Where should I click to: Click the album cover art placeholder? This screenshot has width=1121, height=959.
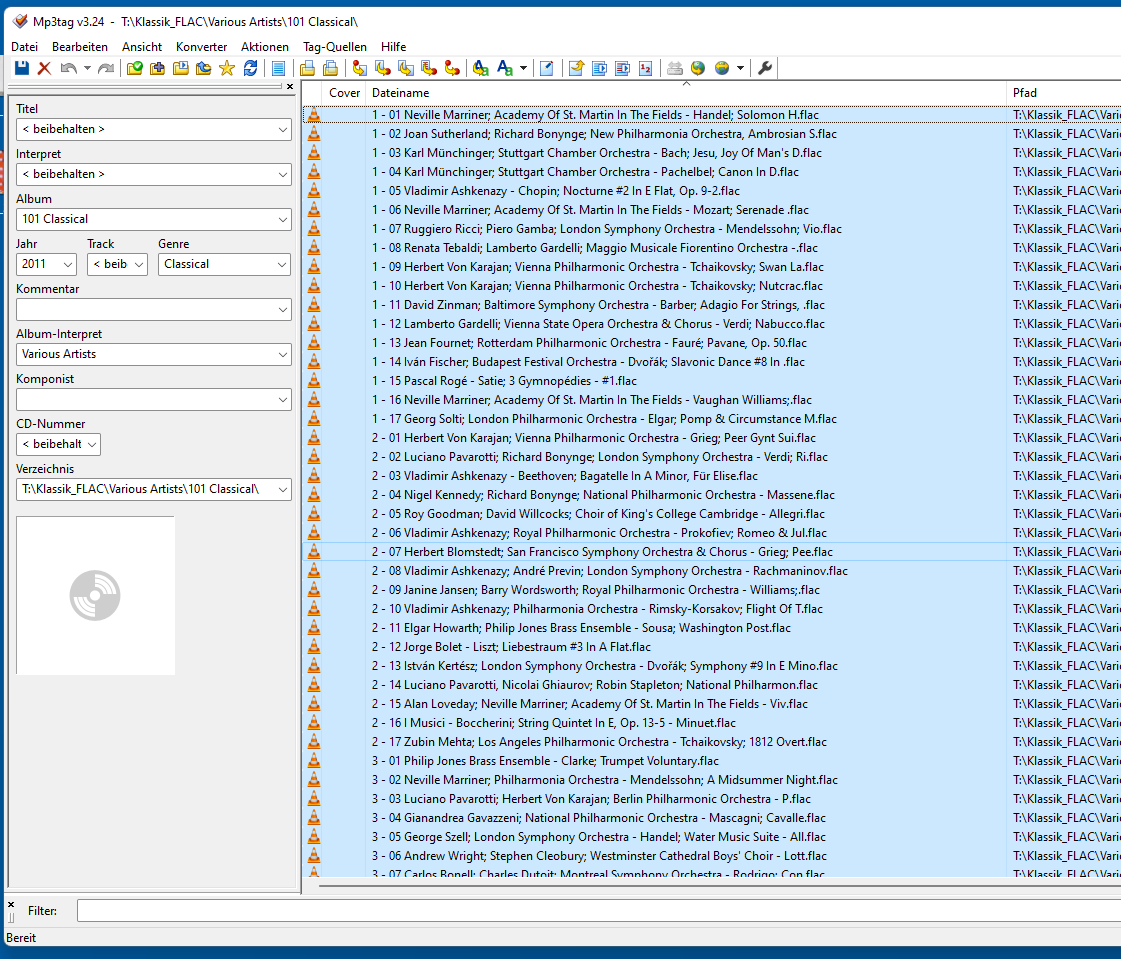(x=95, y=595)
